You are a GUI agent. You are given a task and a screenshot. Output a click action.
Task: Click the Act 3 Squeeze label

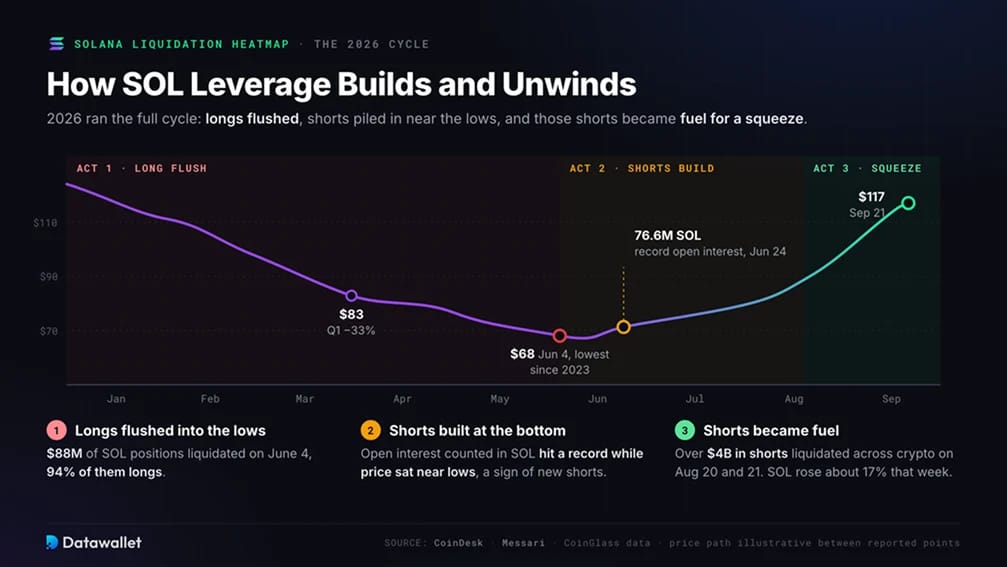click(x=867, y=168)
